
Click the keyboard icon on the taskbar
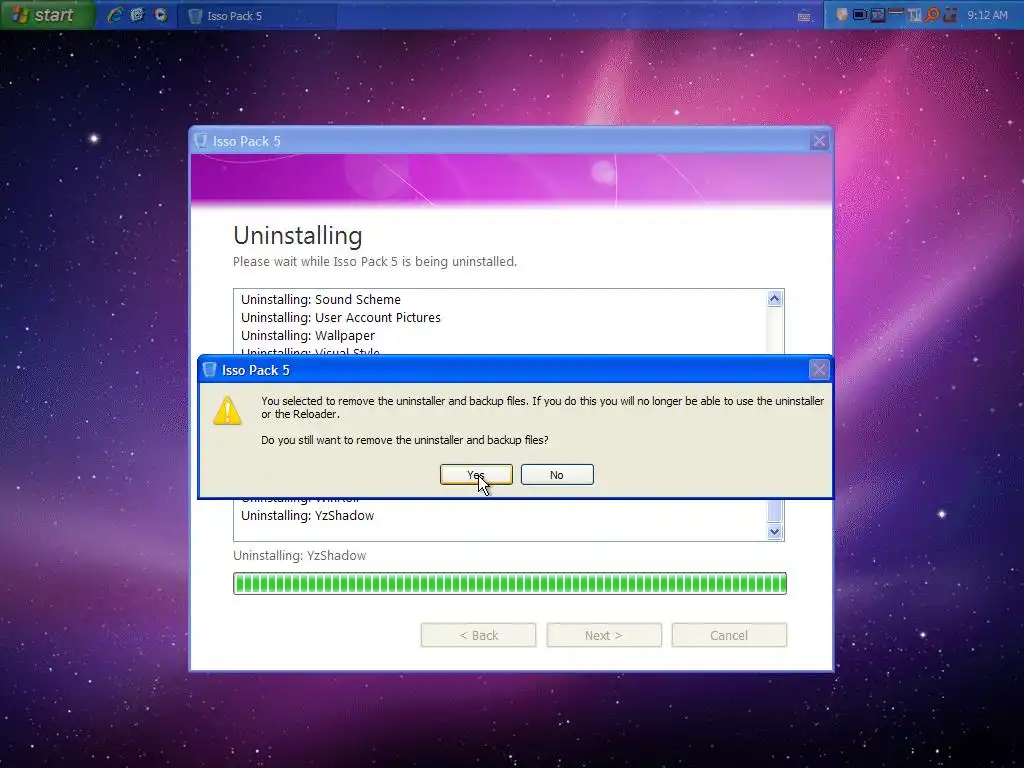[x=805, y=17]
